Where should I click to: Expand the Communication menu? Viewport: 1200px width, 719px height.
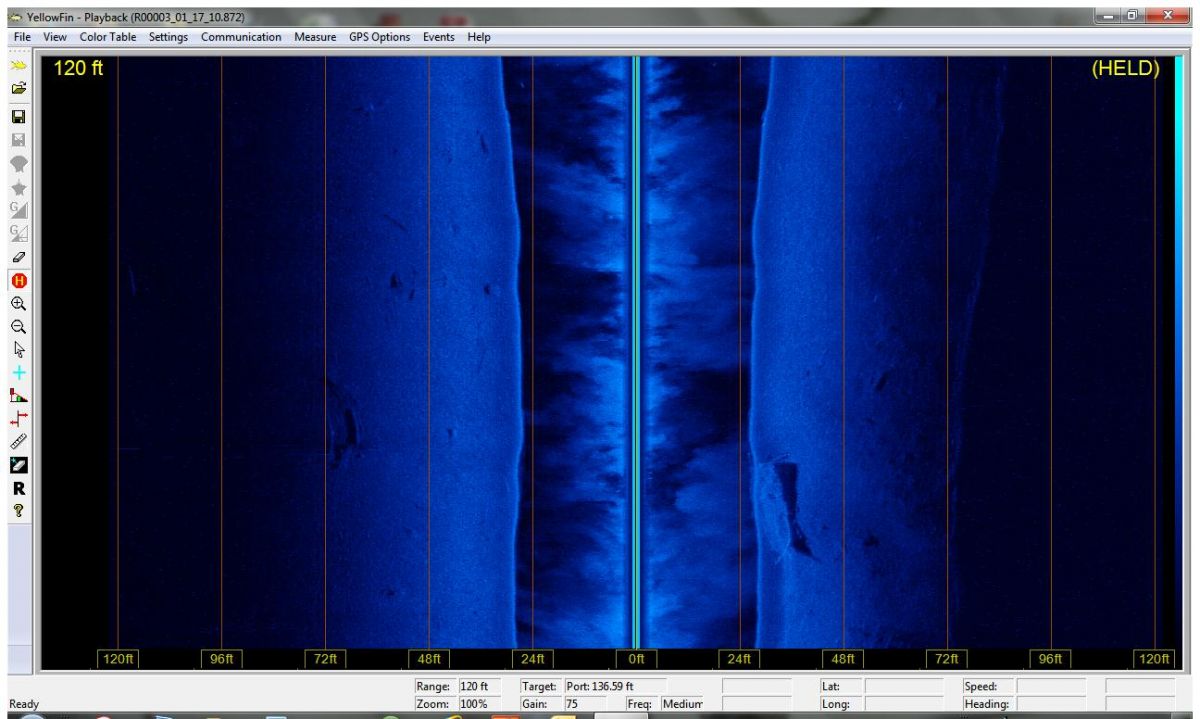tap(241, 37)
